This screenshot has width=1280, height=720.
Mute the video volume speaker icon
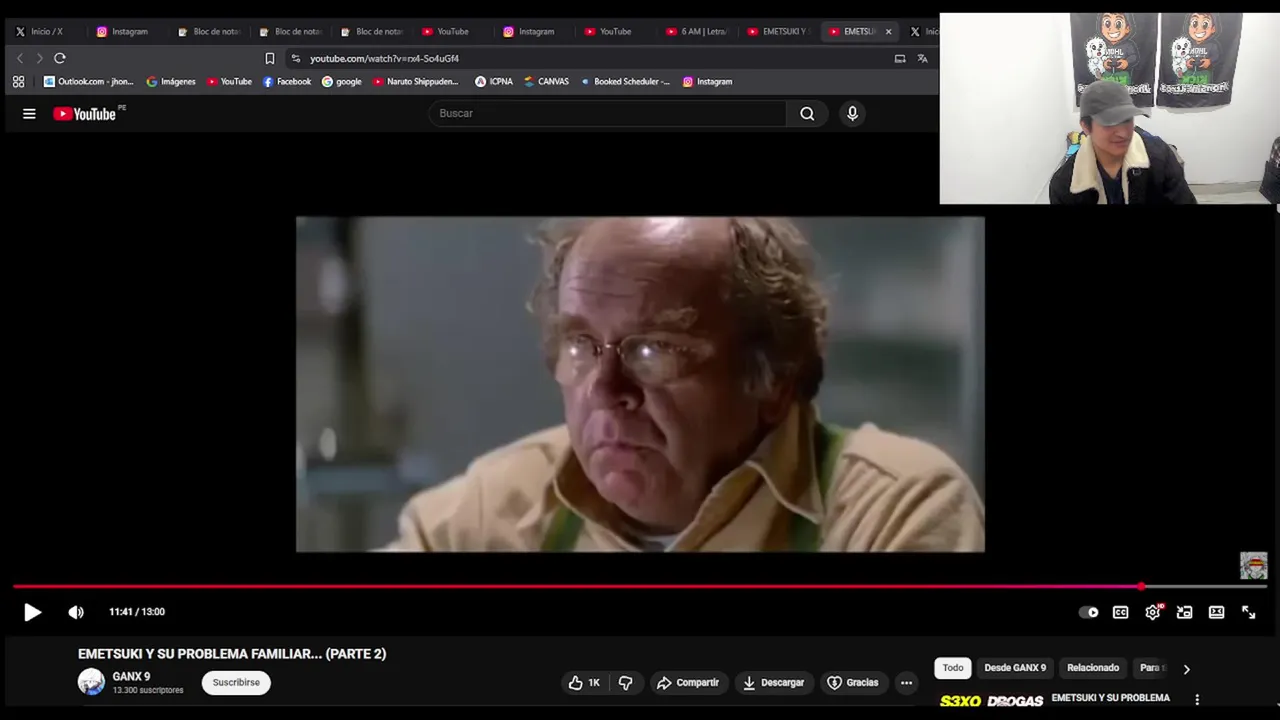[76, 612]
